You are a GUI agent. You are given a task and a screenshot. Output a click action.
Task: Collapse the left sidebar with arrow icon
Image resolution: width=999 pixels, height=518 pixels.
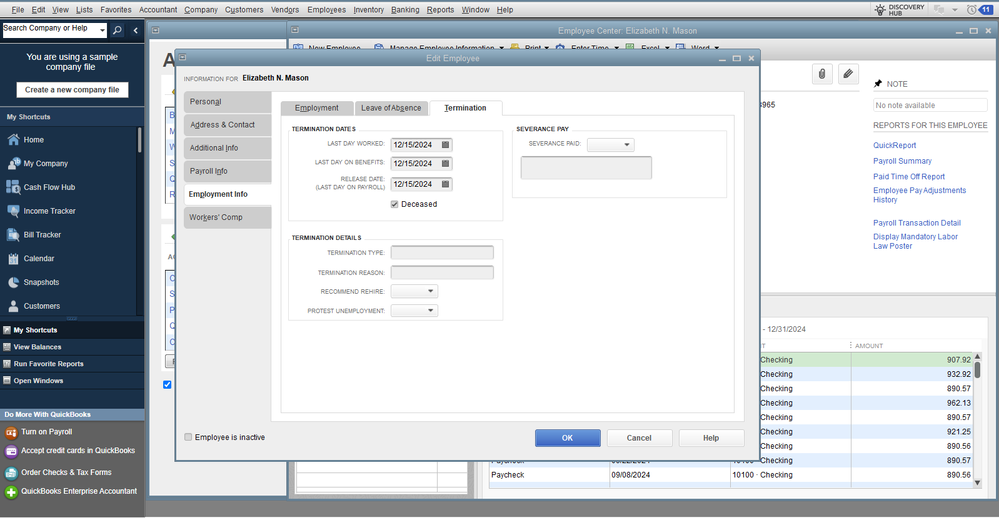click(135, 30)
